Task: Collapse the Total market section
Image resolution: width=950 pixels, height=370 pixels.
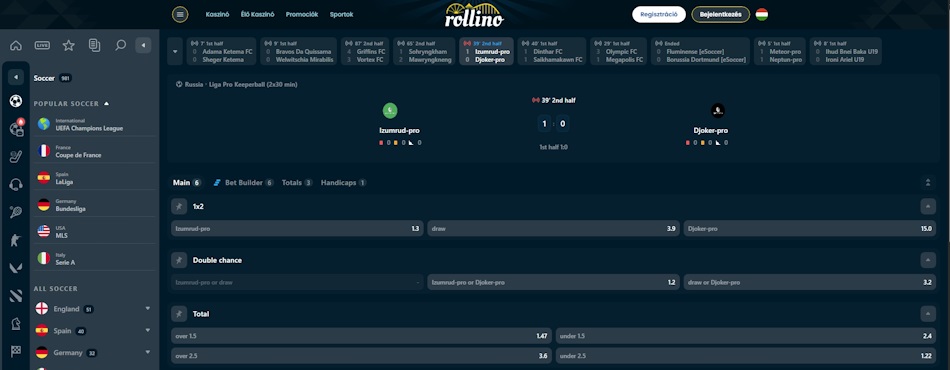Action: [x=928, y=314]
